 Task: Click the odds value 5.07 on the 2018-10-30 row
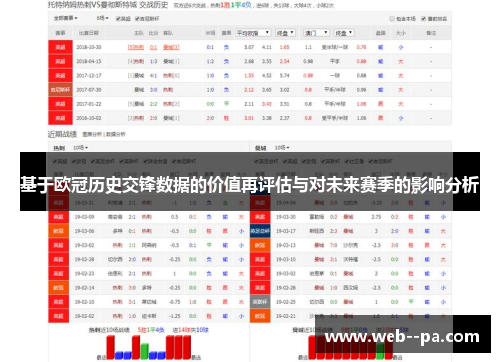(249, 47)
